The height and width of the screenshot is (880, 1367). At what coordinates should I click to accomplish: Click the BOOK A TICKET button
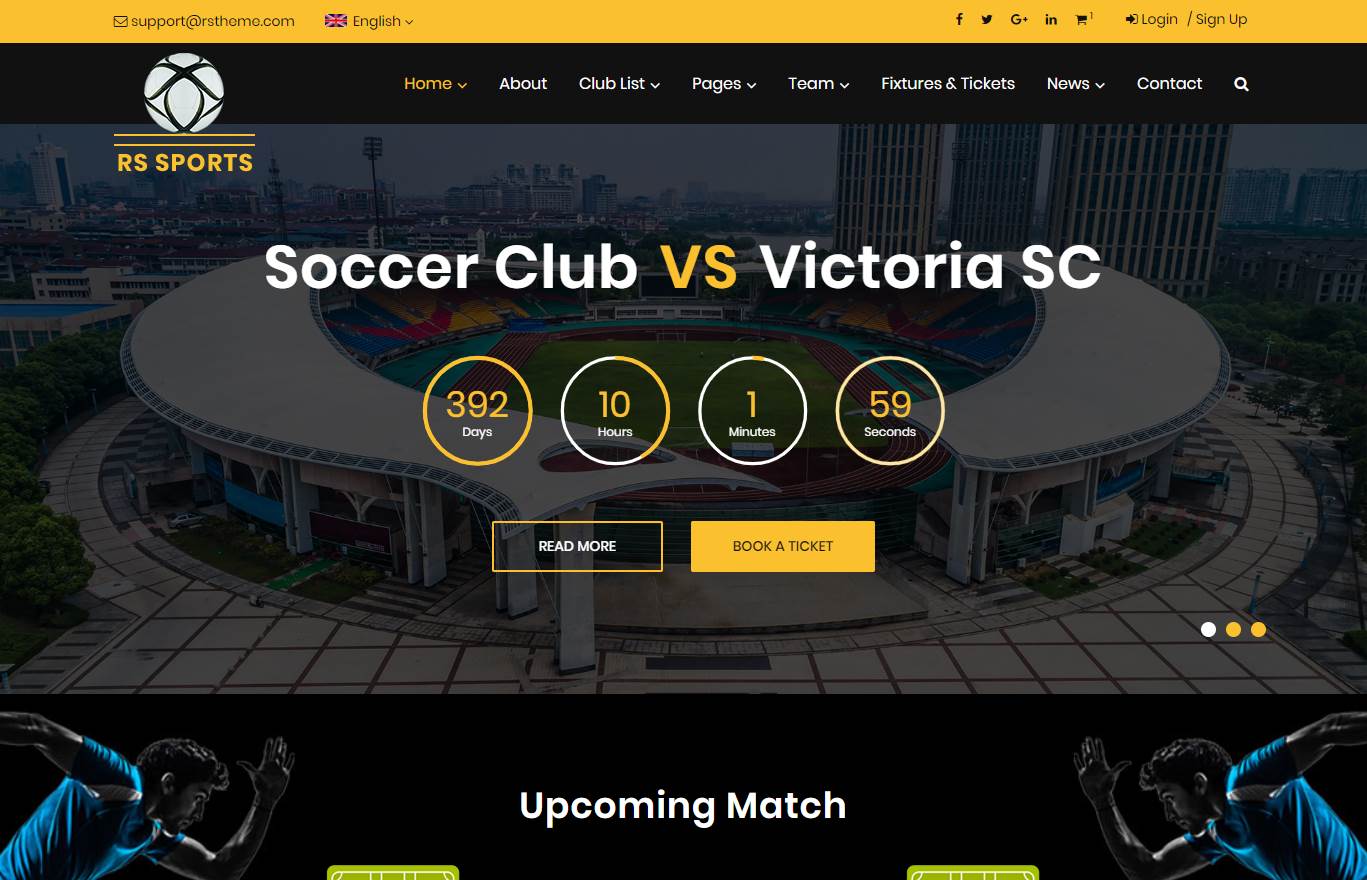783,546
